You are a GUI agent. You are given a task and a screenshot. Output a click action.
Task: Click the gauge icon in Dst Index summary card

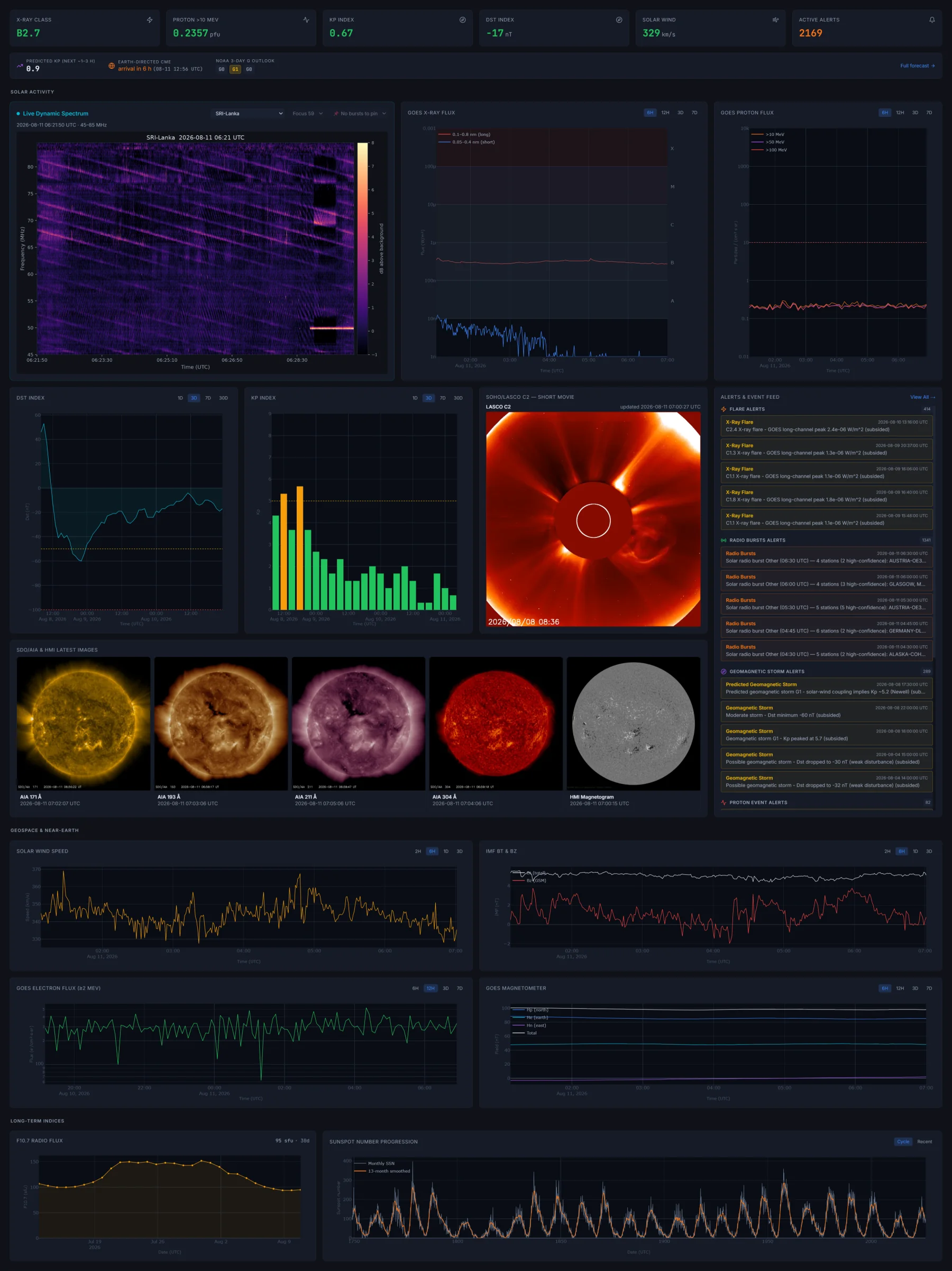pos(619,20)
